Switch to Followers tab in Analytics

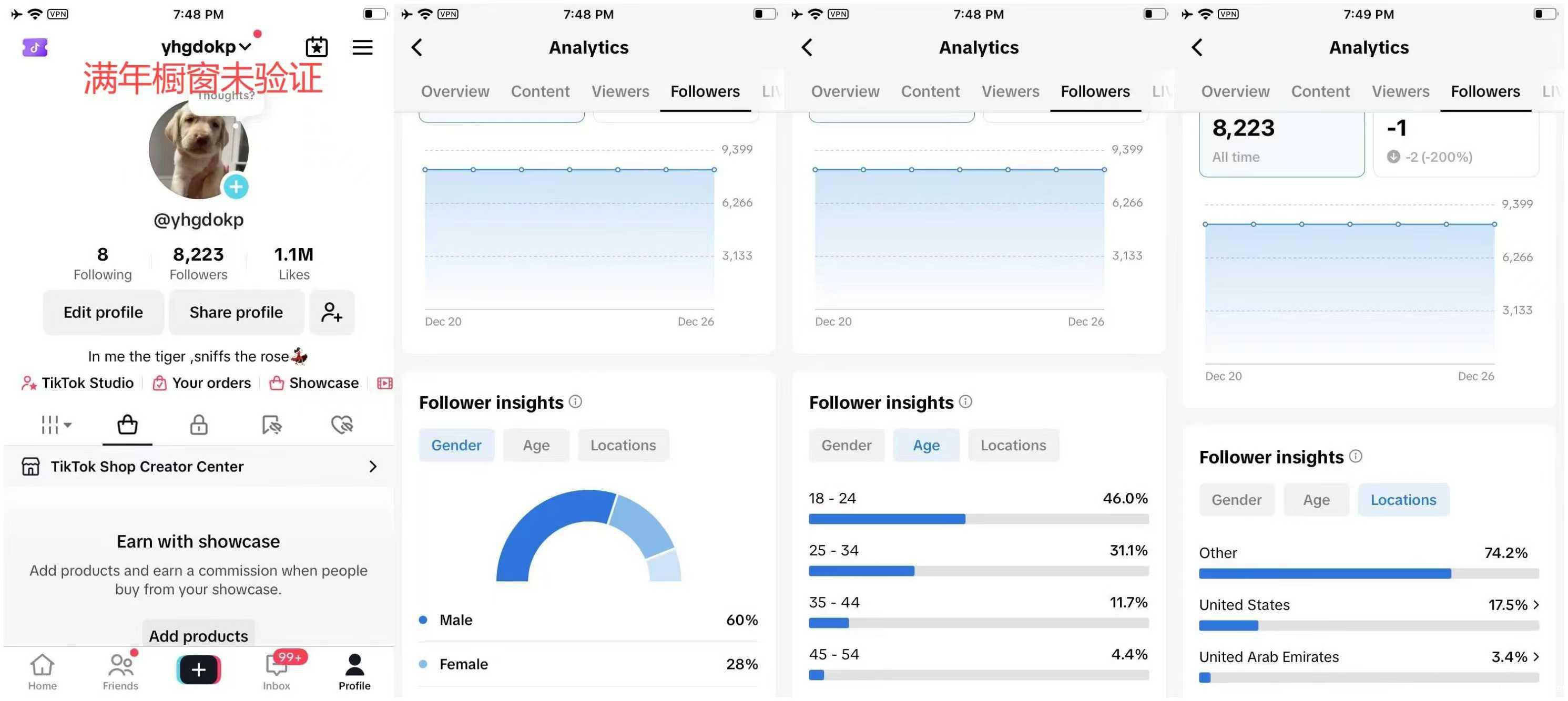[x=705, y=91]
